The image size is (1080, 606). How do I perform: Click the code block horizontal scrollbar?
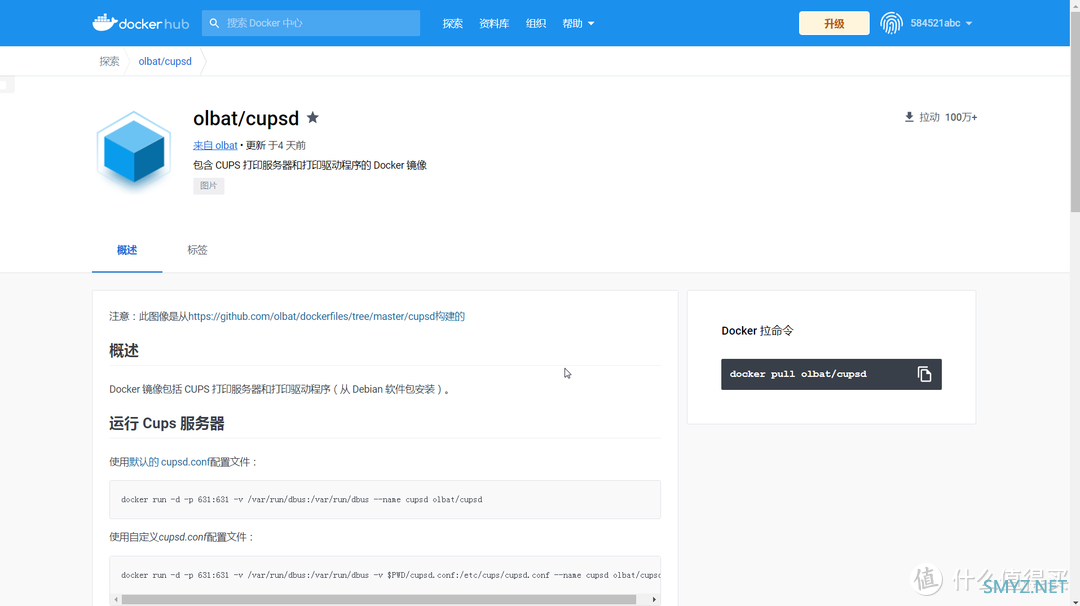379,600
